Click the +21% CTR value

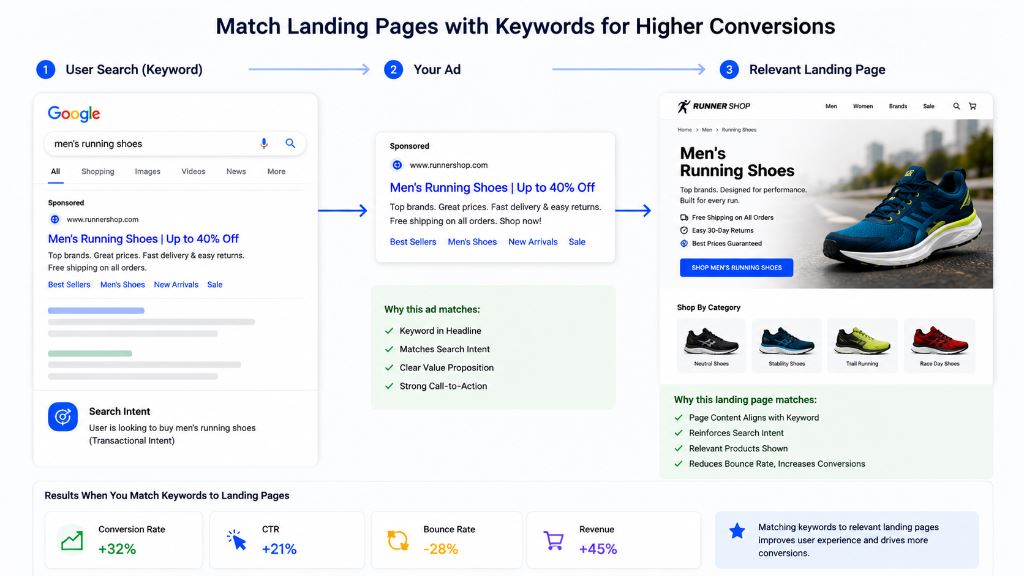click(279, 549)
